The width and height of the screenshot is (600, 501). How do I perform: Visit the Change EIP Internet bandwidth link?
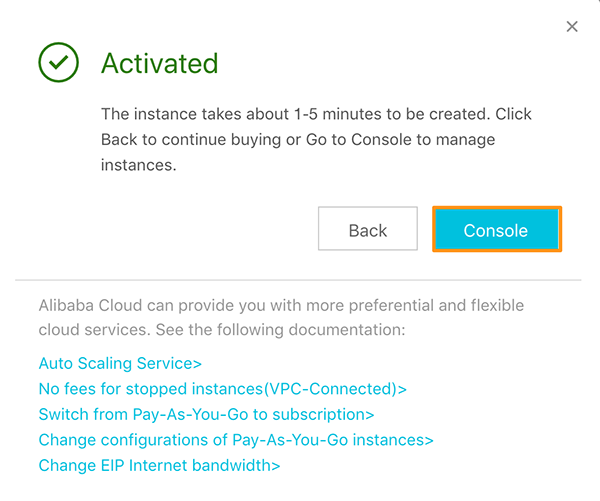160,465
